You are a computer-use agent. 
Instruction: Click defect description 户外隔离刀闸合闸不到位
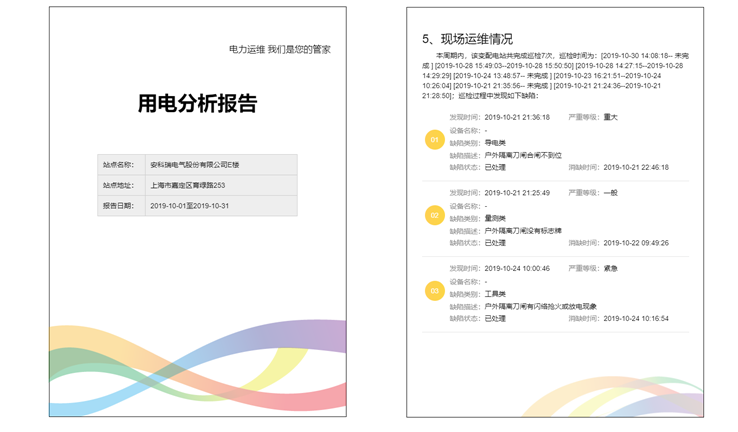click(x=523, y=155)
